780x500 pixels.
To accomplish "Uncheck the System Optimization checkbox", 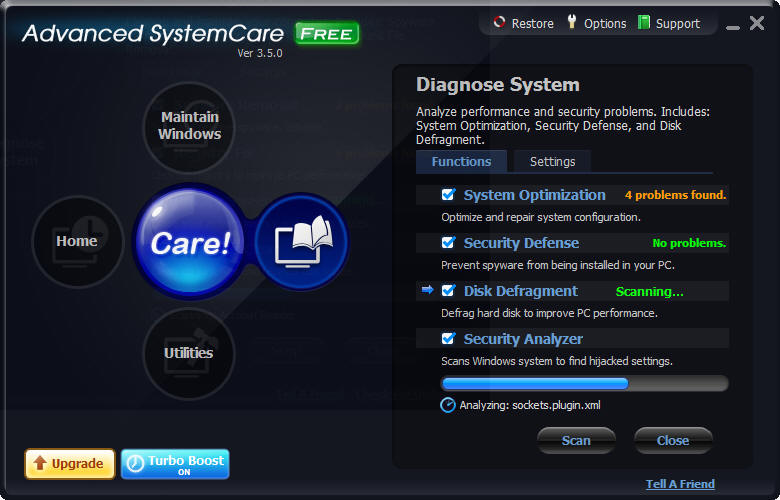I will tap(448, 195).
